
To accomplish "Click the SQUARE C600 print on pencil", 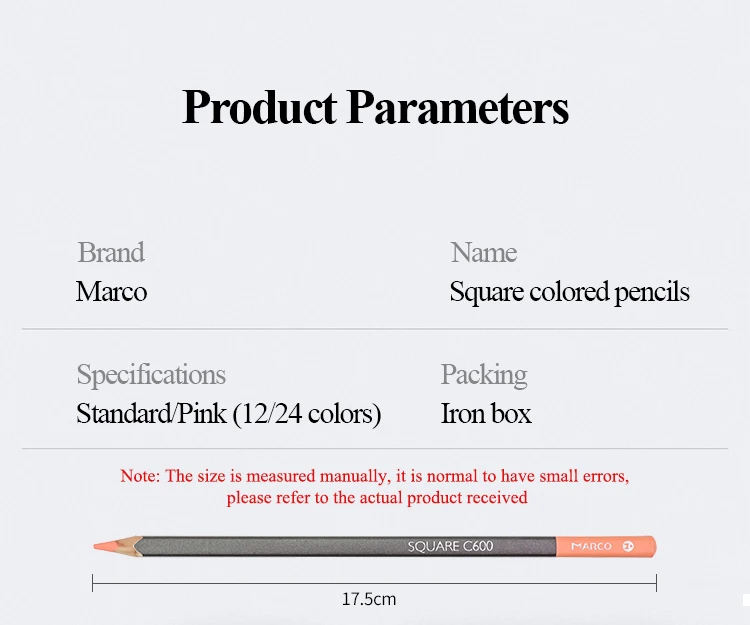I will click(450, 546).
